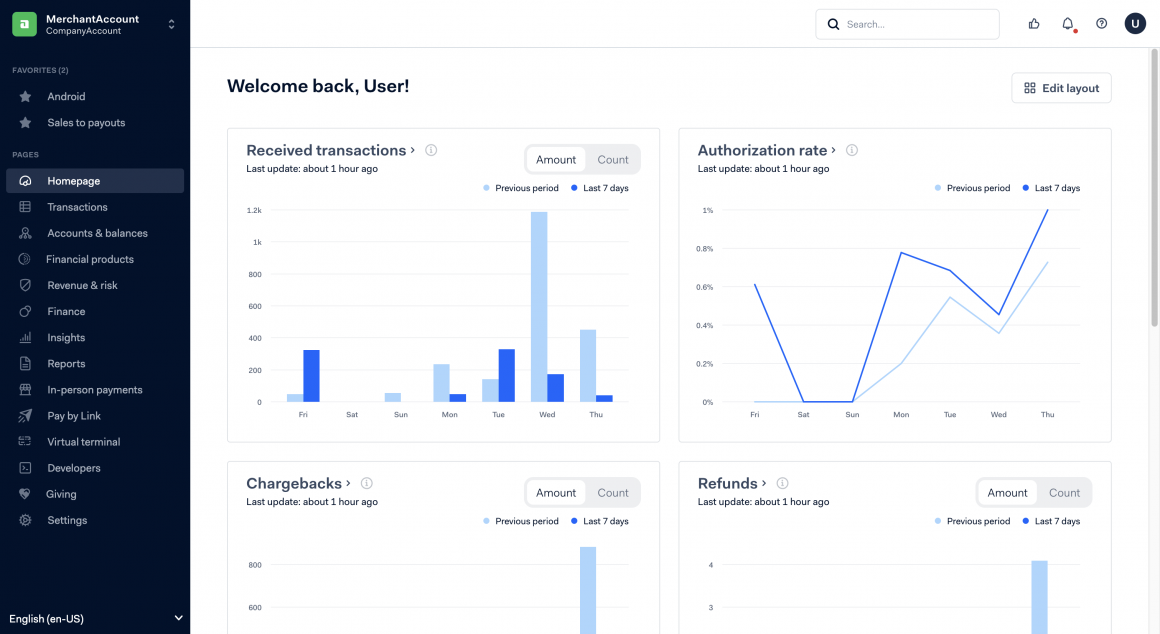Click the Giving heart icon in sidebar

click(26, 494)
